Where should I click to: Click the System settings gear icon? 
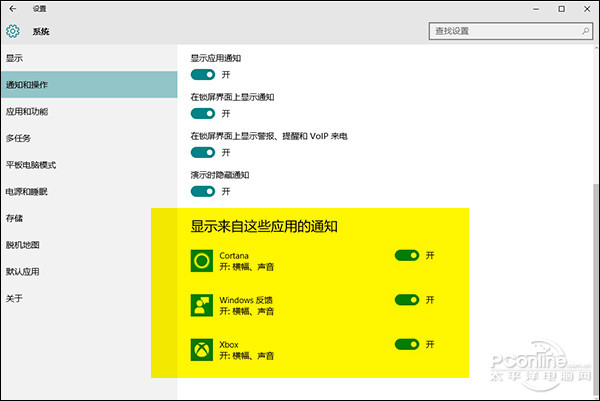[x=13, y=31]
